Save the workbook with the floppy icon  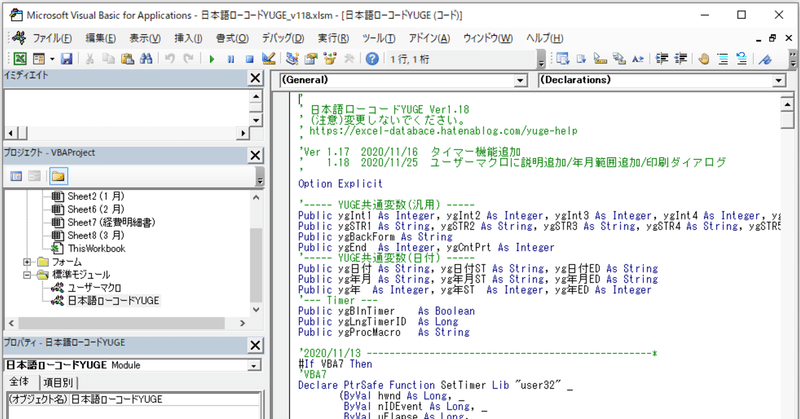pyautogui.click(x=66, y=59)
